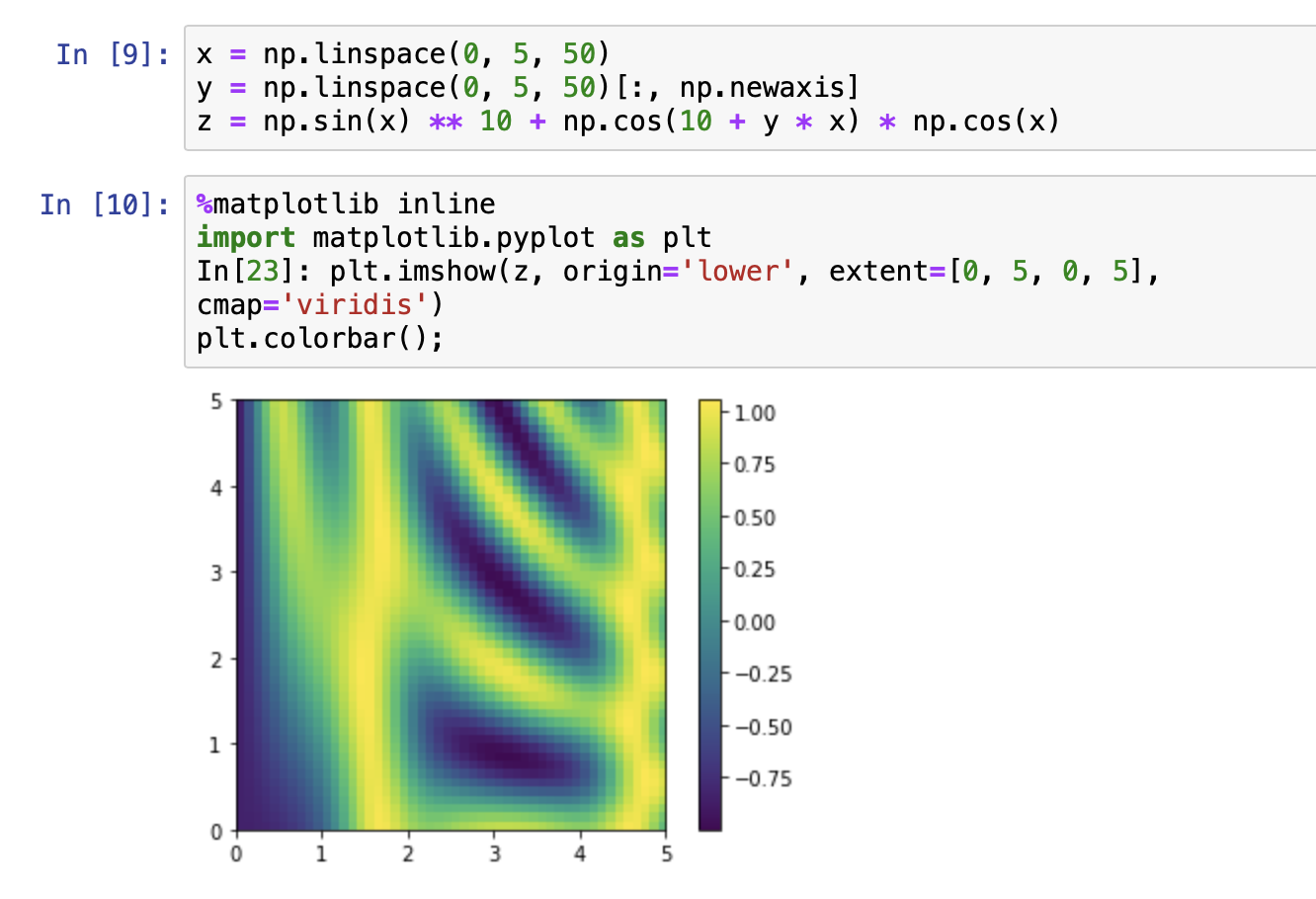Click the cmap='viridis' line
This screenshot has height=899, width=1316.
click(320, 304)
